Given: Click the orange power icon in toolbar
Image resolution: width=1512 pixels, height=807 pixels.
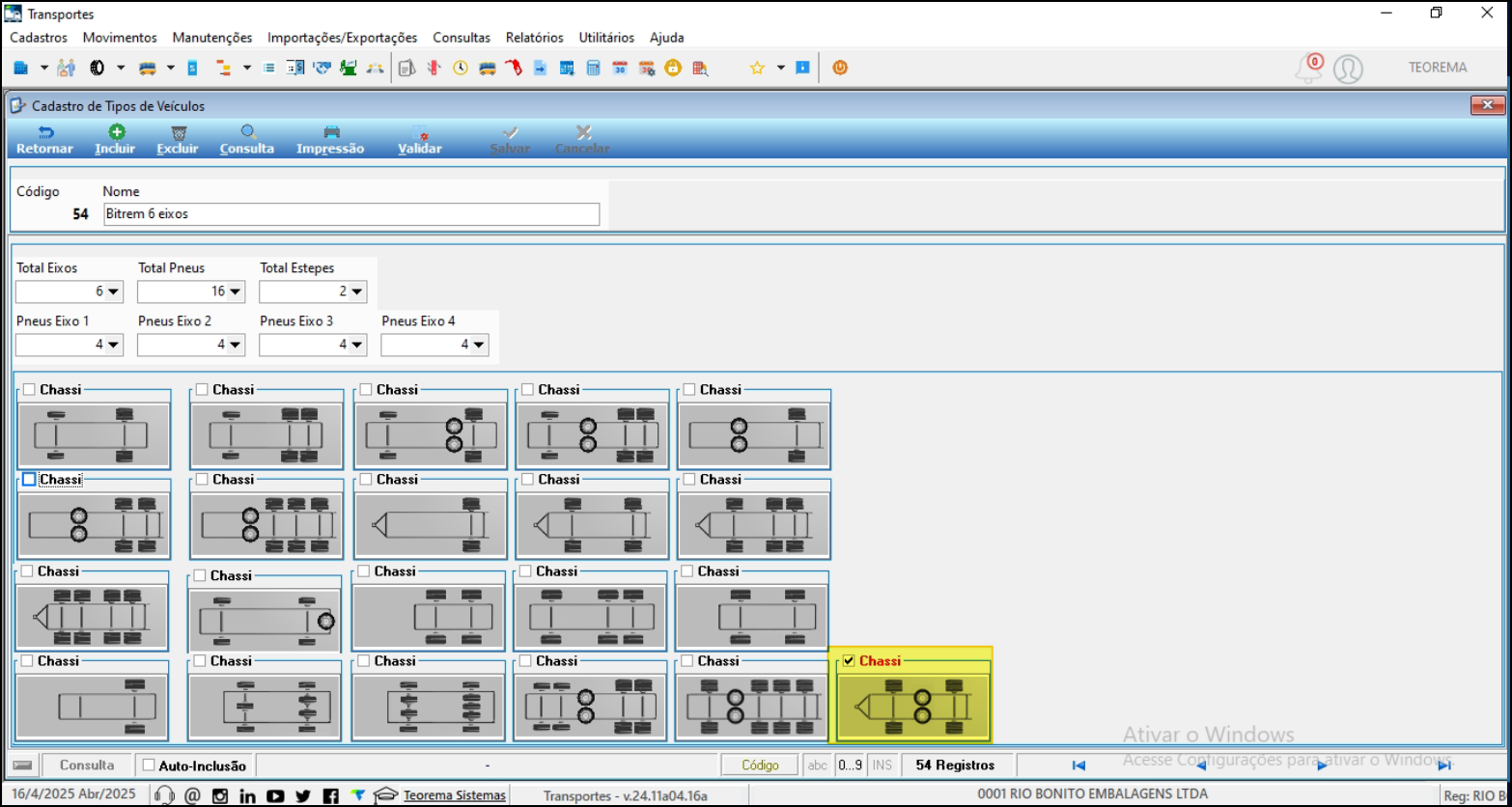Looking at the screenshot, I should [841, 68].
